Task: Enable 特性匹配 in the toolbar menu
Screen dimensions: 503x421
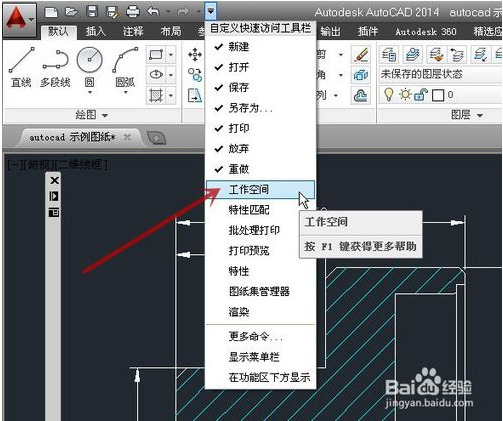Action: tap(260, 210)
